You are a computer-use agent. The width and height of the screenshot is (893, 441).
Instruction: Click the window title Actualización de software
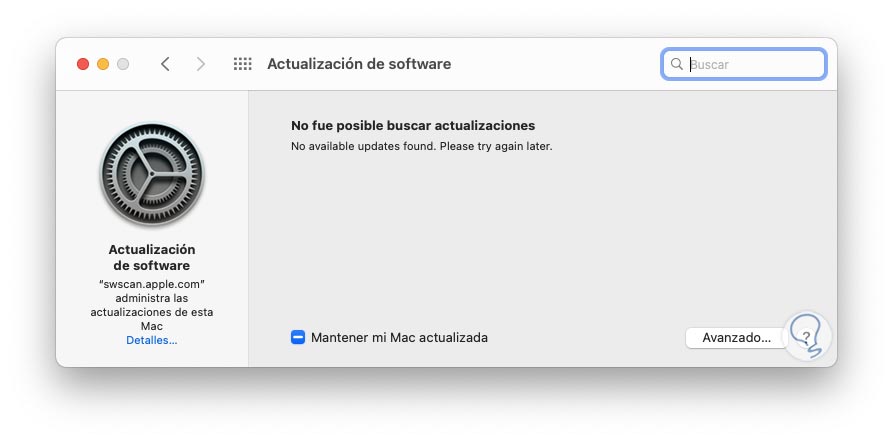pos(359,64)
